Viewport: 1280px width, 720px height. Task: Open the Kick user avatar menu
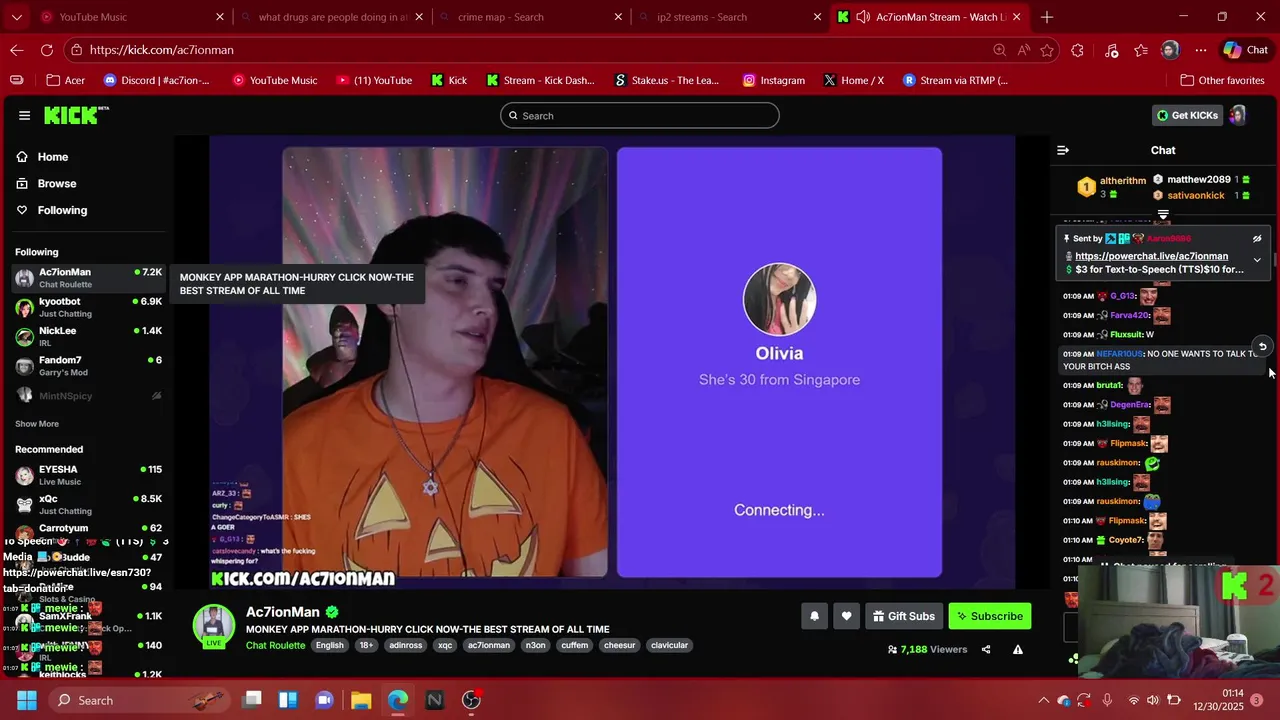click(1238, 115)
